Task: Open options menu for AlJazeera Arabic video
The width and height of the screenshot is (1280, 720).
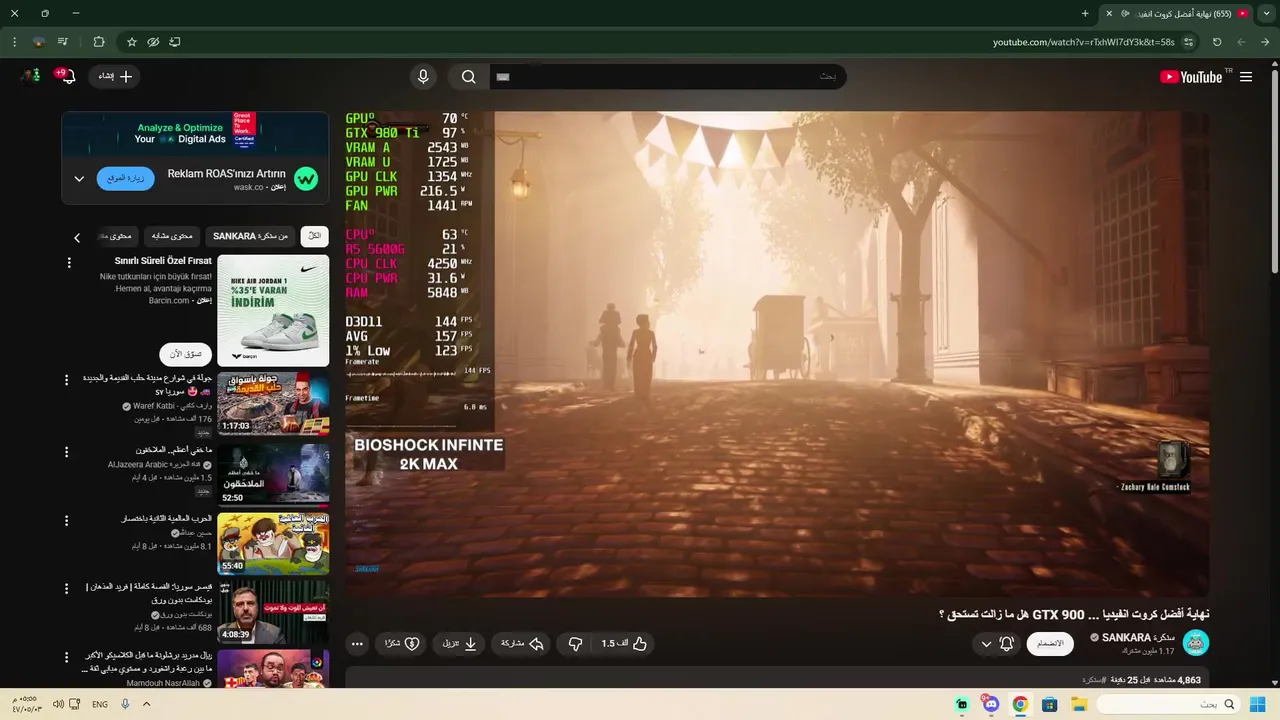Action: click(67, 451)
